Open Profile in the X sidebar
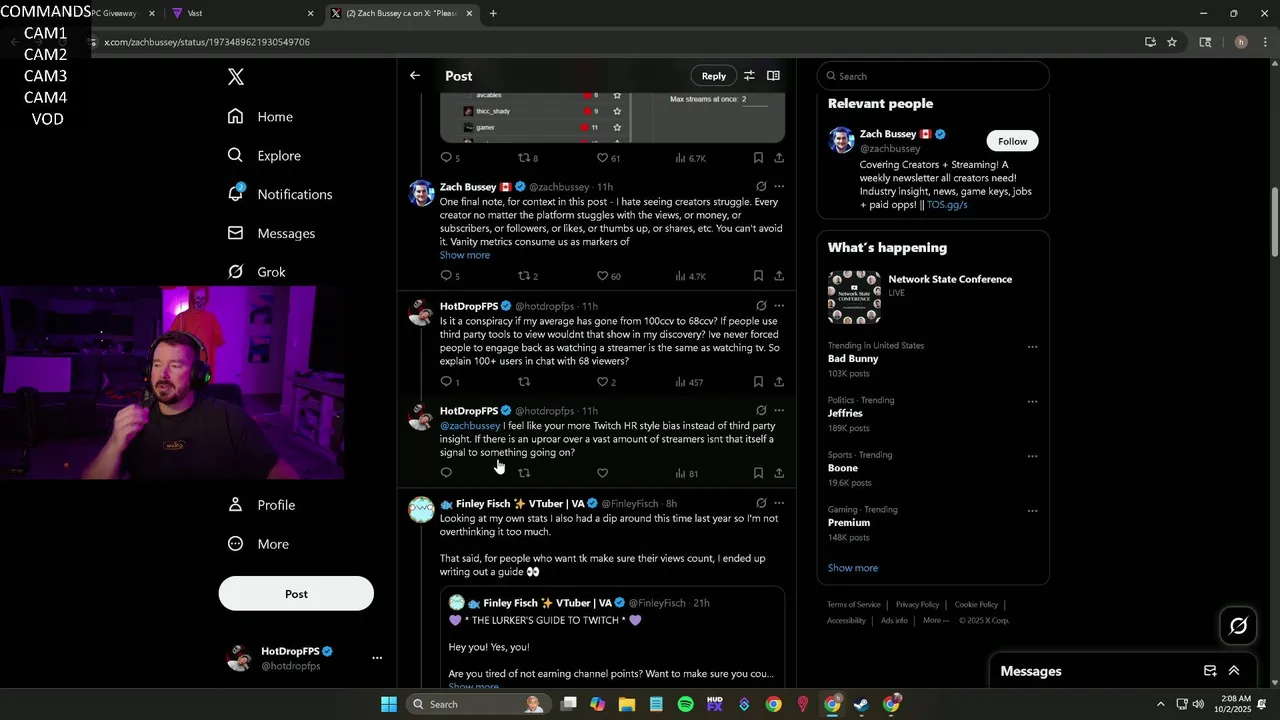This screenshot has height=720, width=1280. click(261, 505)
